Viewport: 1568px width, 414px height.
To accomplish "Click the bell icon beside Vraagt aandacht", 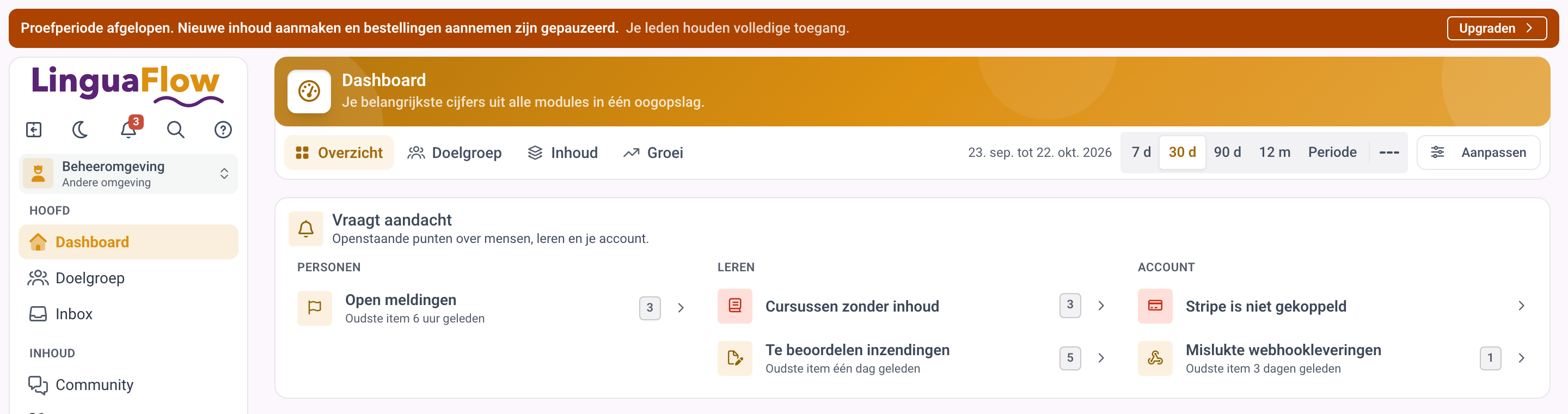I will click(305, 229).
